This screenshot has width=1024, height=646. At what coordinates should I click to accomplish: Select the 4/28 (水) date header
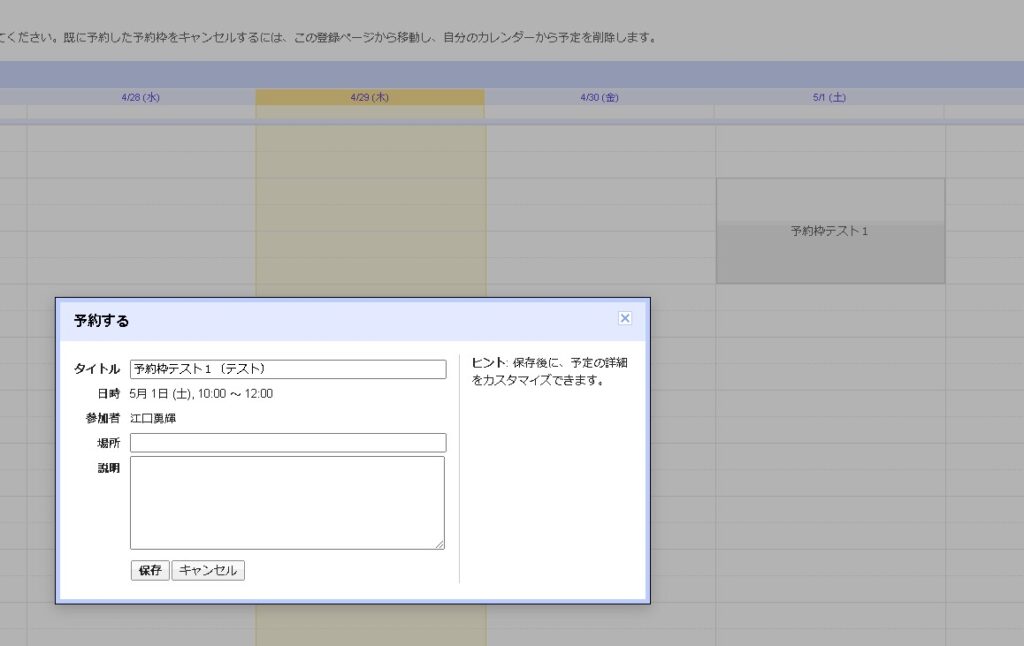(x=141, y=97)
